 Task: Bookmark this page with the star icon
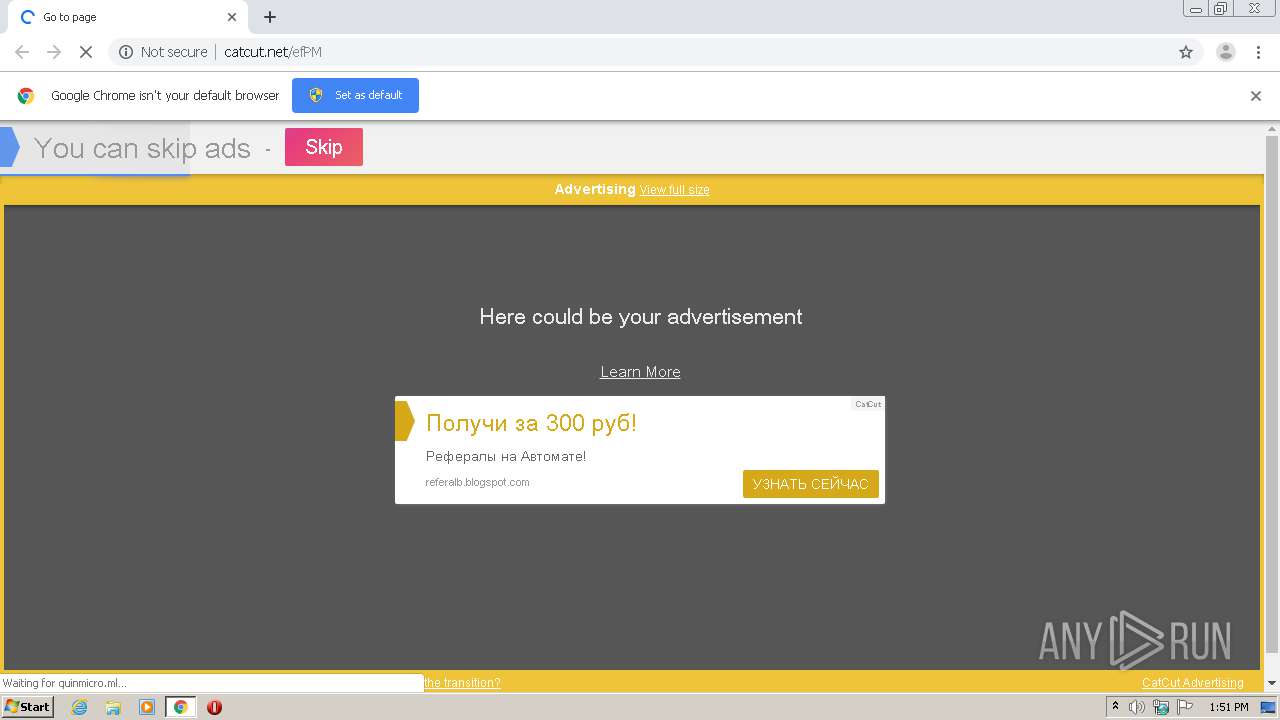point(1186,52)
